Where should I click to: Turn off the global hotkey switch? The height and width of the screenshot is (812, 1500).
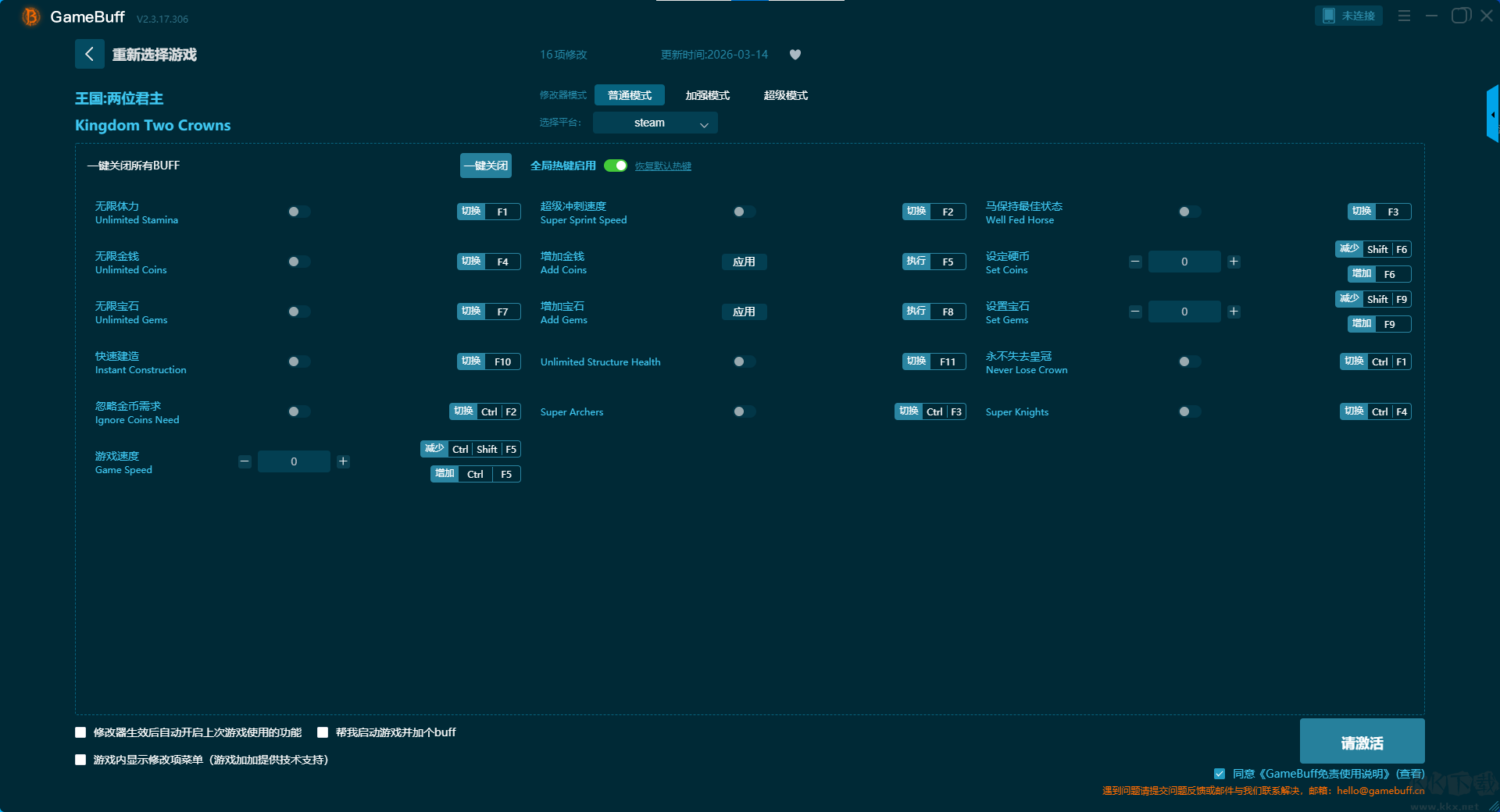point(616,166)
